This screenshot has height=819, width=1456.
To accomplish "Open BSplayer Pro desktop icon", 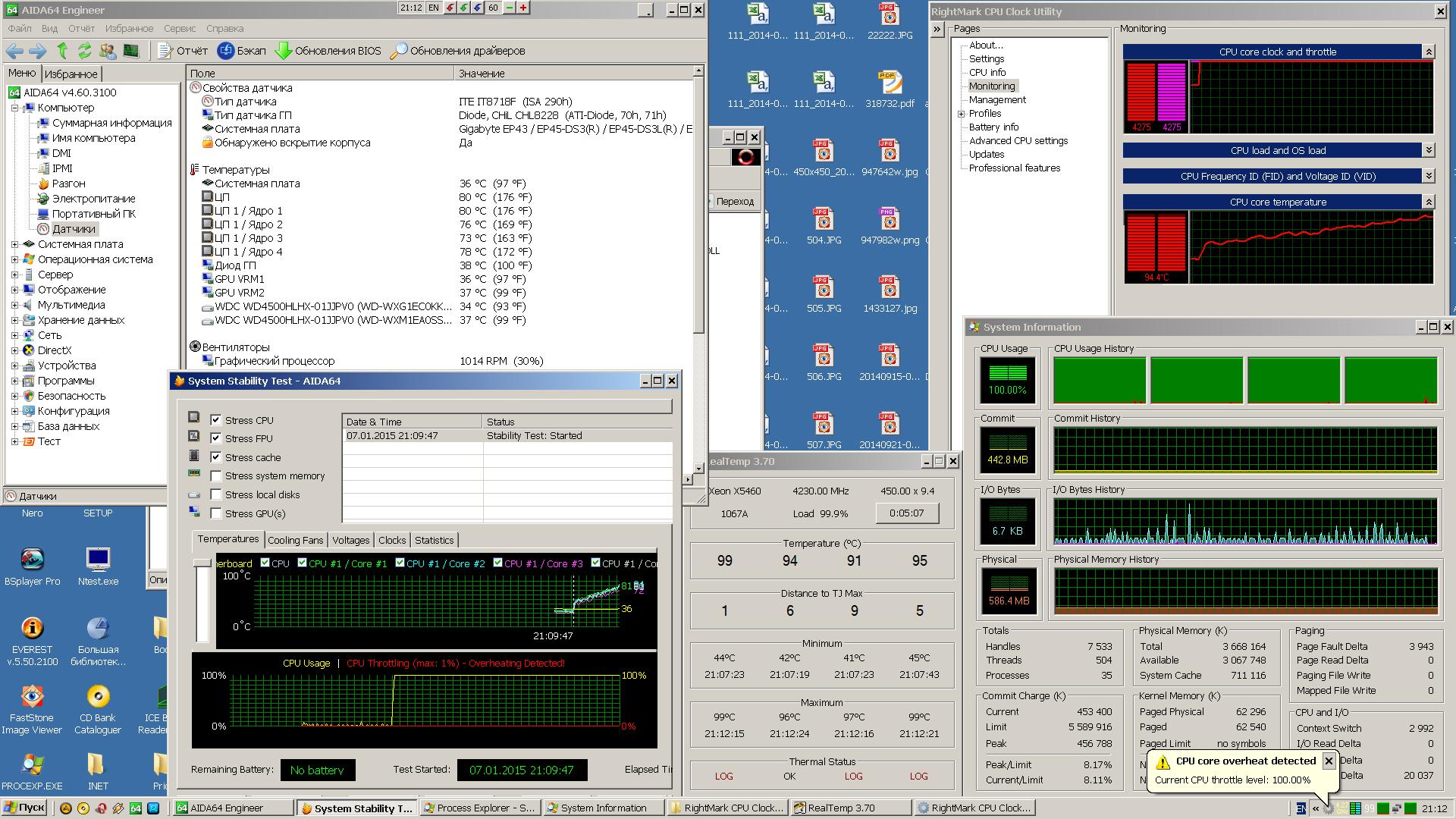I will (32, 560).
